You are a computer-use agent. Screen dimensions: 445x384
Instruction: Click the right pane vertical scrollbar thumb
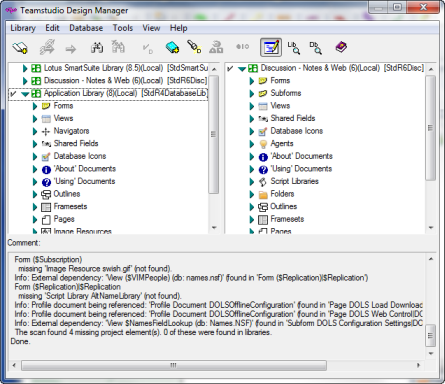coord(431,128)
